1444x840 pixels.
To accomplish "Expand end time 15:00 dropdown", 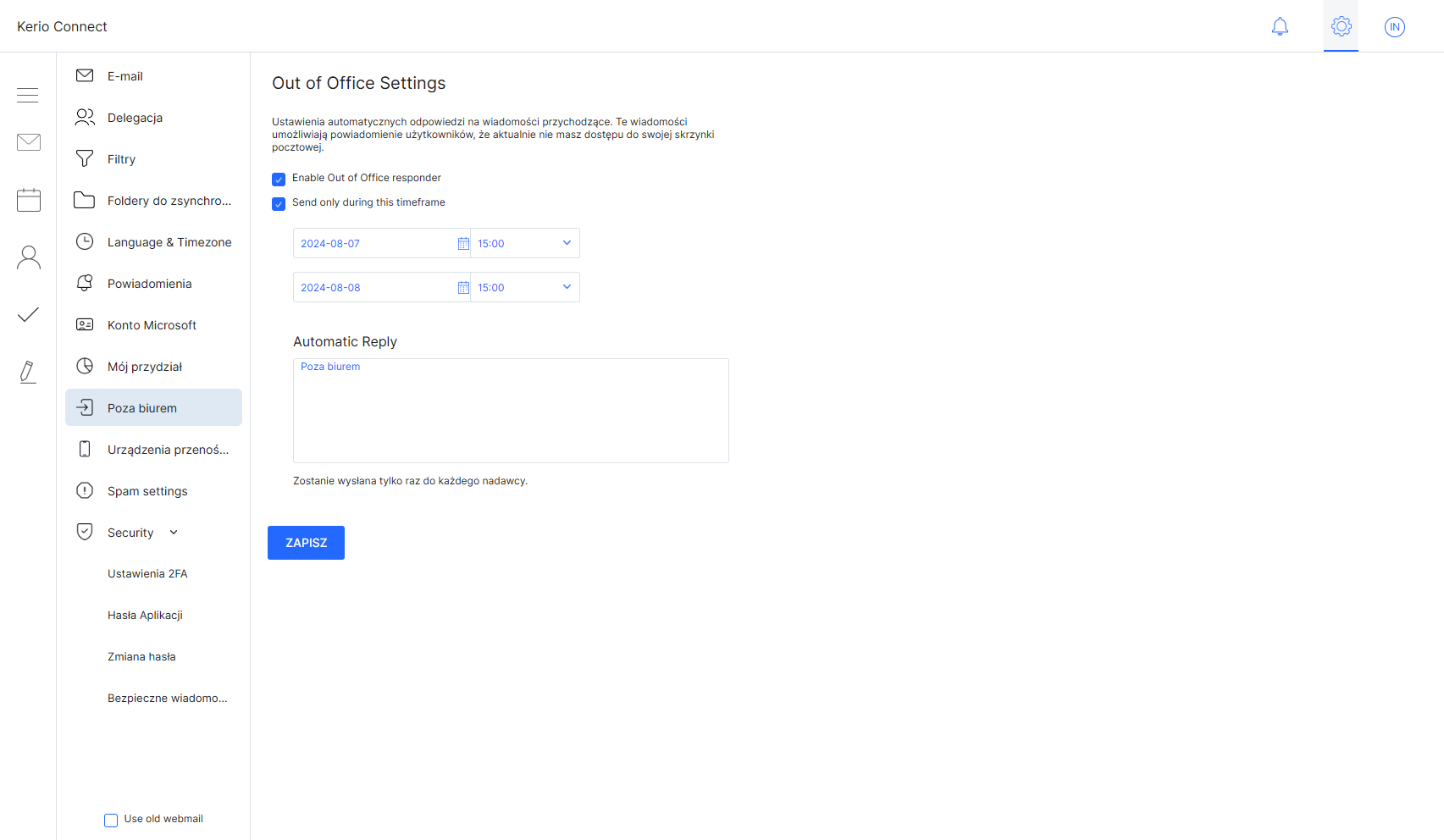I will click(567, 287).
